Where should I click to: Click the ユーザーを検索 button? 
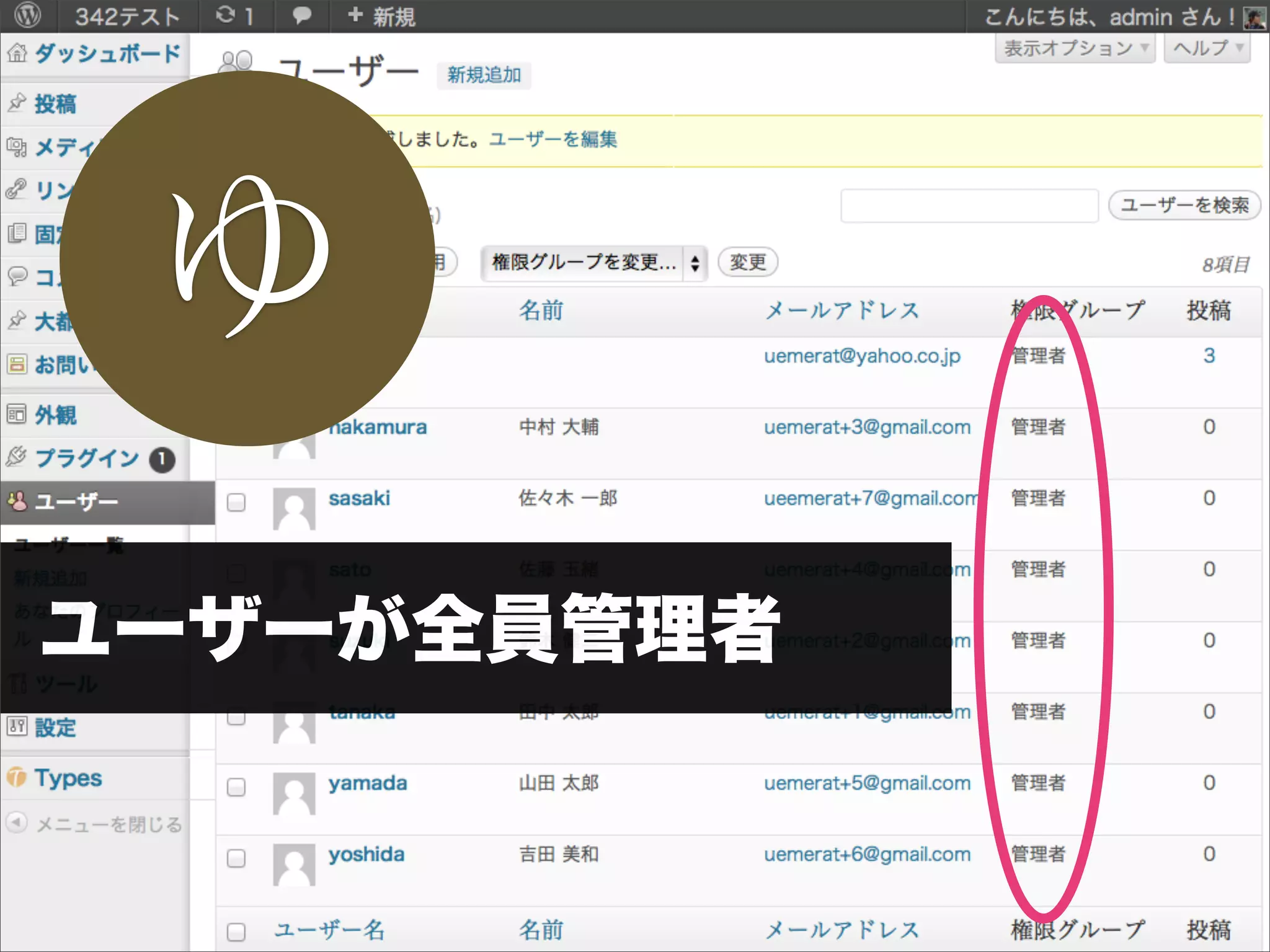coord(1184,205)
